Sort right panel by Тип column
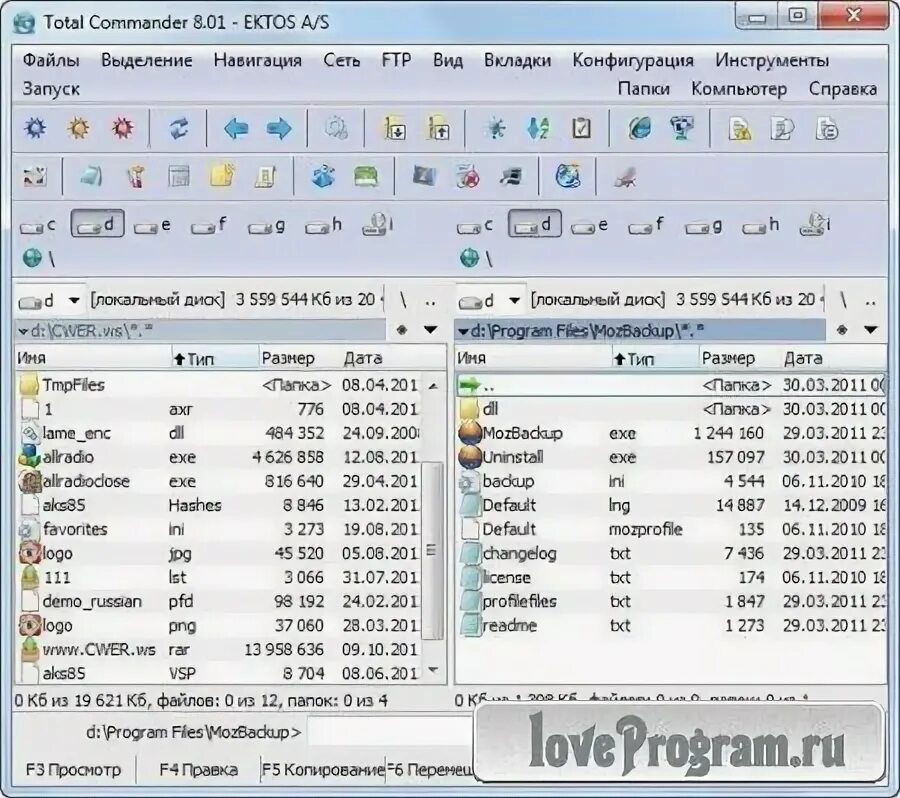 coord(655,359)
